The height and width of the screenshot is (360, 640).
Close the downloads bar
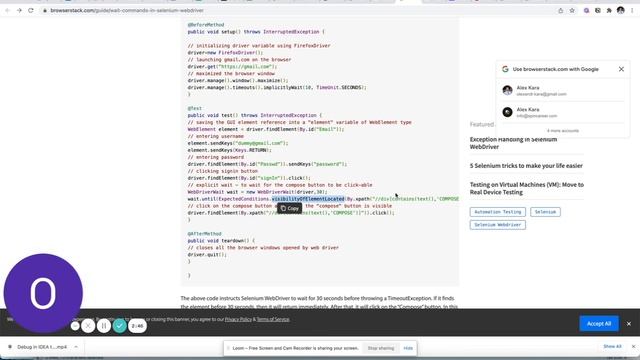pyautogui.click(x=633, y=347)
